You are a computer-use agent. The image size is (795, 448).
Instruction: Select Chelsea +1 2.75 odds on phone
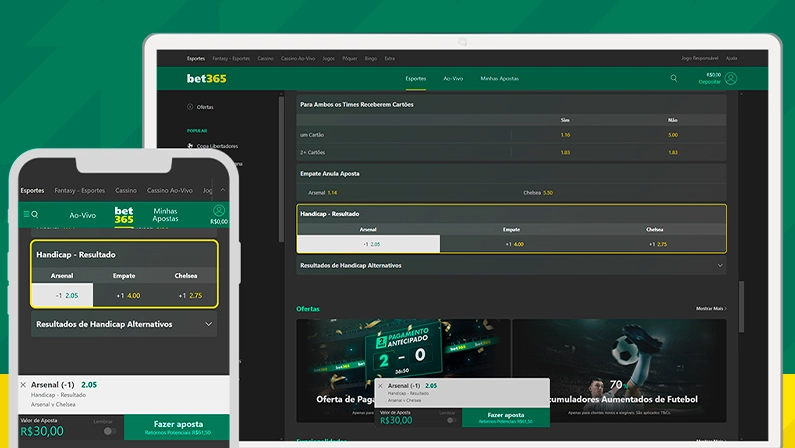point(186,295)
